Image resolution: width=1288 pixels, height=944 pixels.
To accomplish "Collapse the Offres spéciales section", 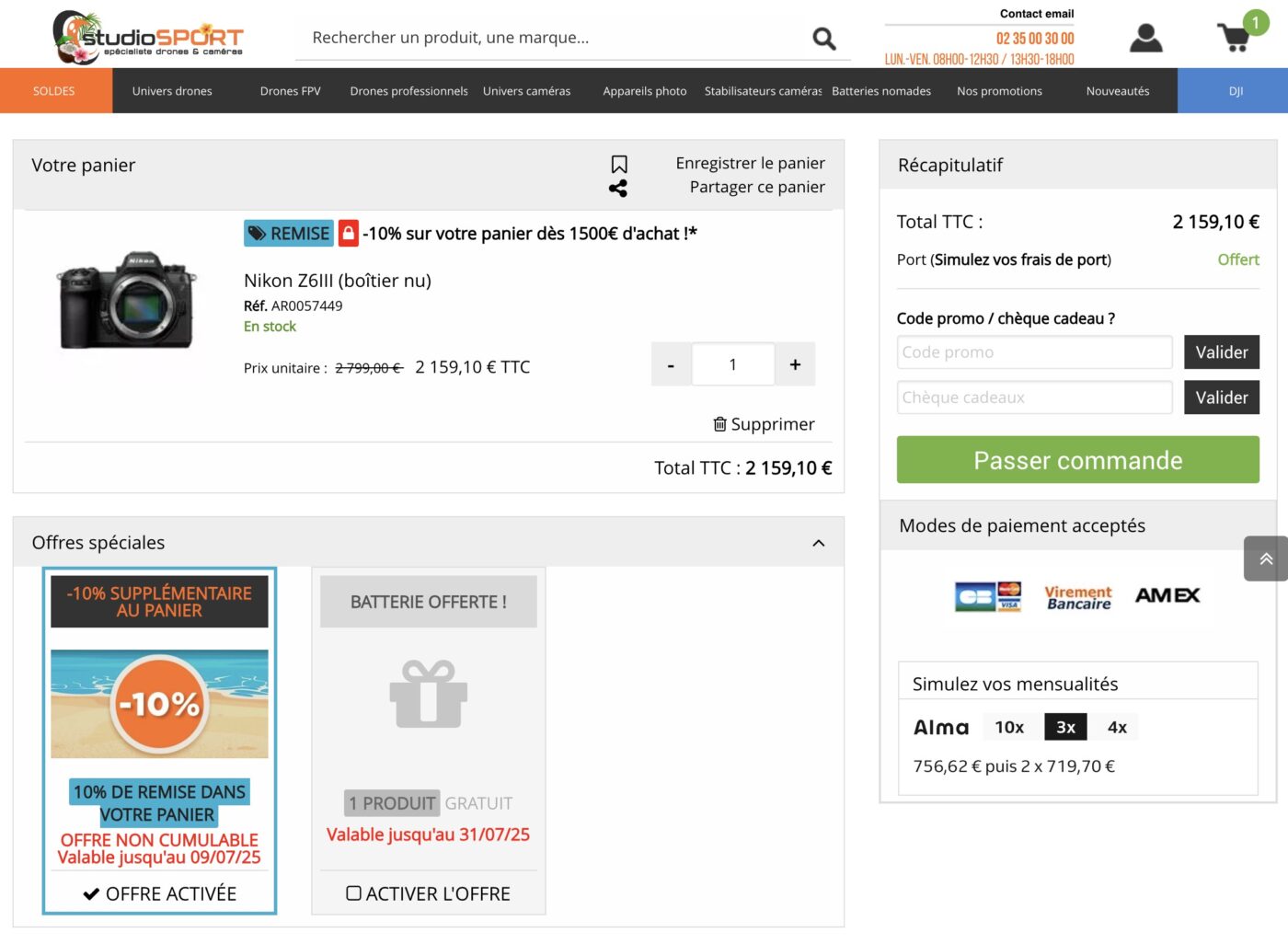I will click(x=819, y=543).
